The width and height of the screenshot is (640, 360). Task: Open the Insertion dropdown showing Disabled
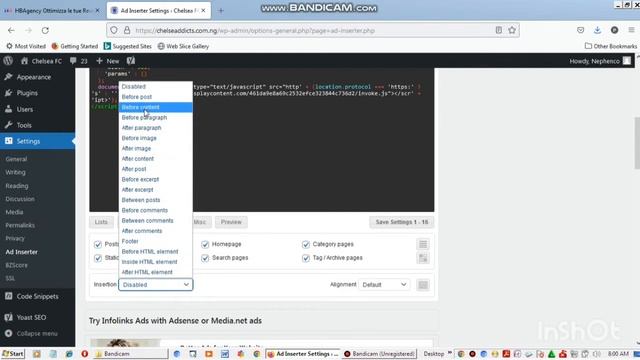(156, 284)
